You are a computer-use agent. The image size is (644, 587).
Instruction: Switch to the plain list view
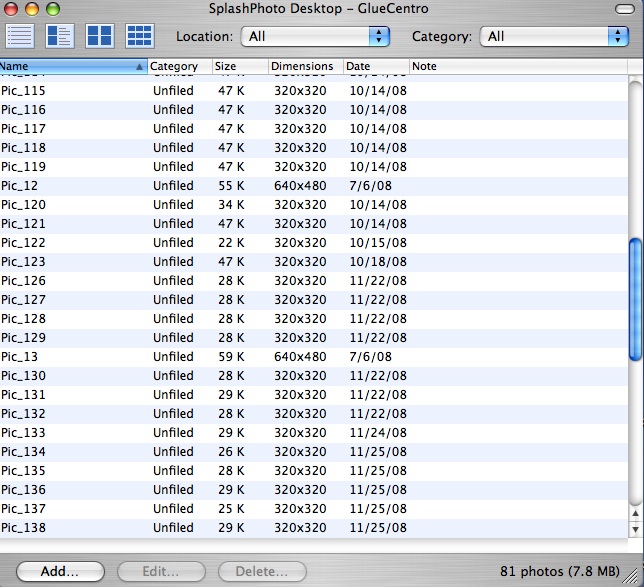click(x=20, y=35)
